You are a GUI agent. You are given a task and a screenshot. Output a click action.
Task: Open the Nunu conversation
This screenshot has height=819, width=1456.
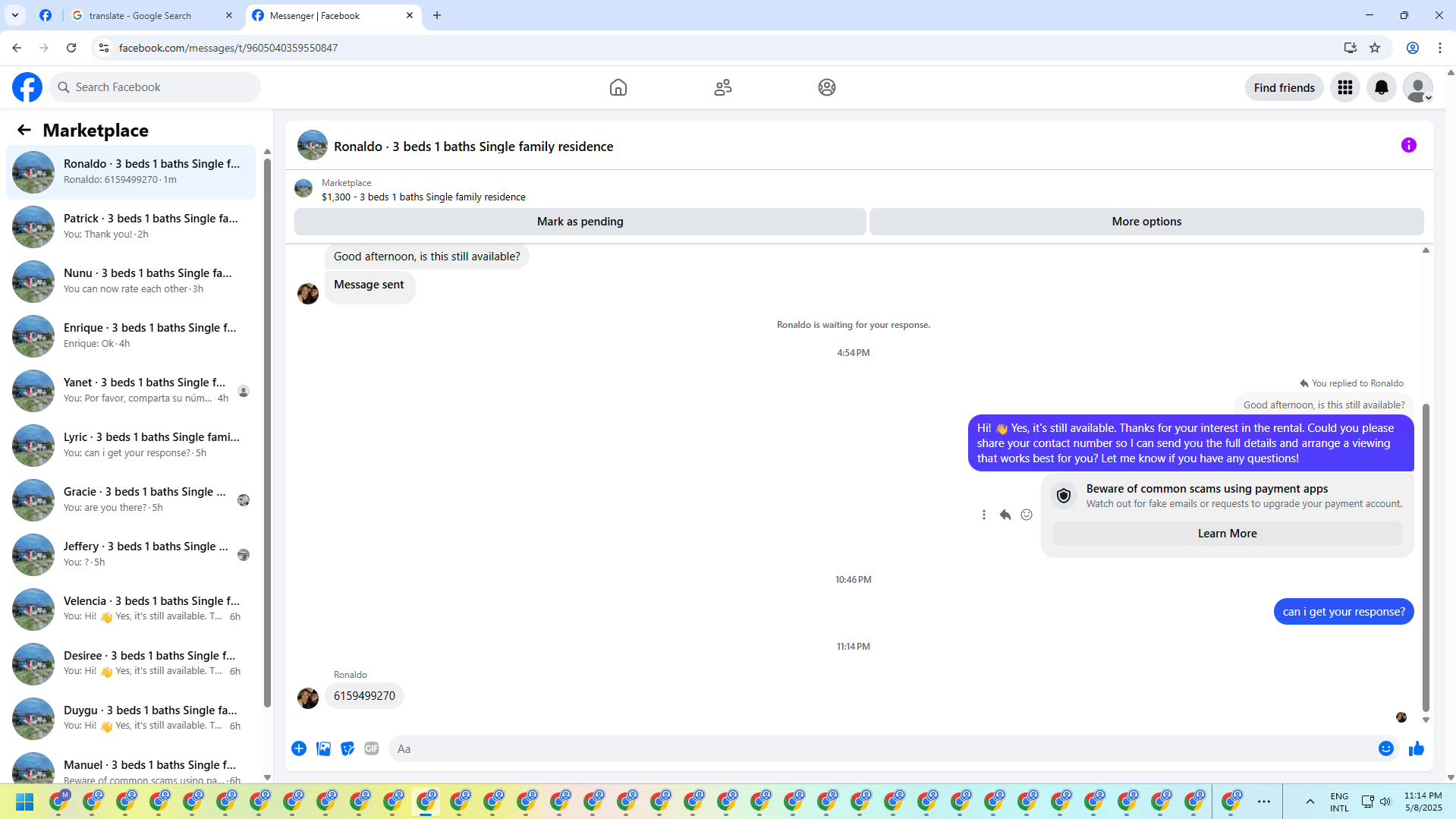coord(131,282)
